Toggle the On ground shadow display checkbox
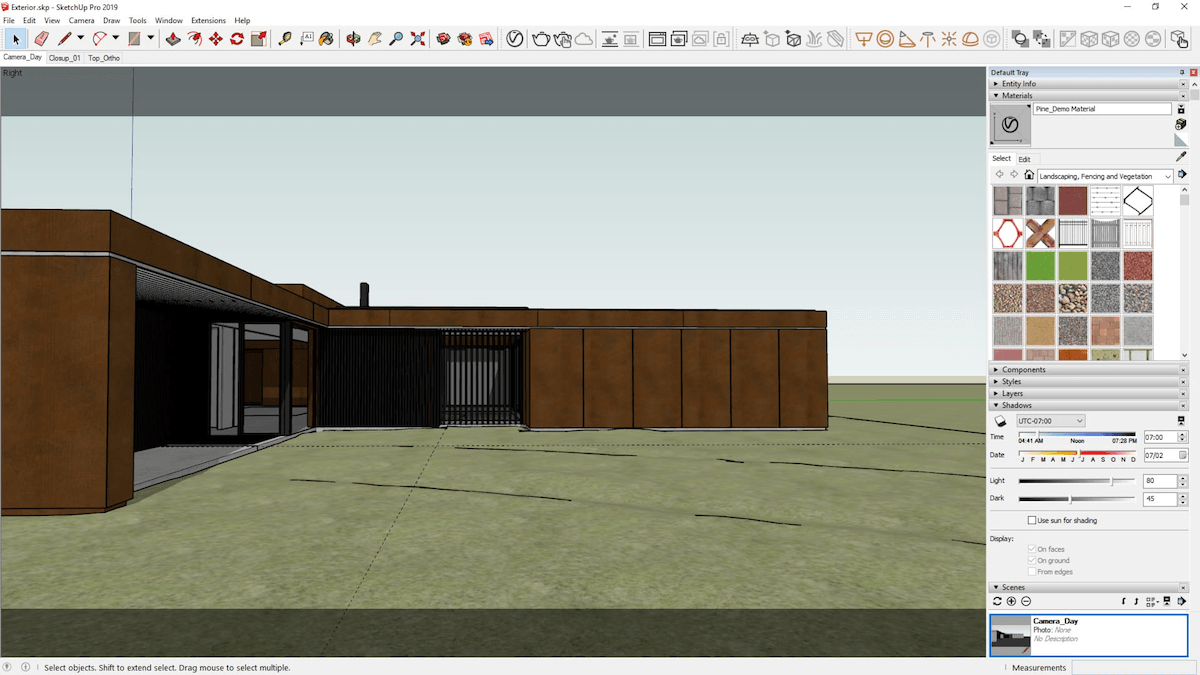Screen dimensions: 1200x675 point(1034,560)
